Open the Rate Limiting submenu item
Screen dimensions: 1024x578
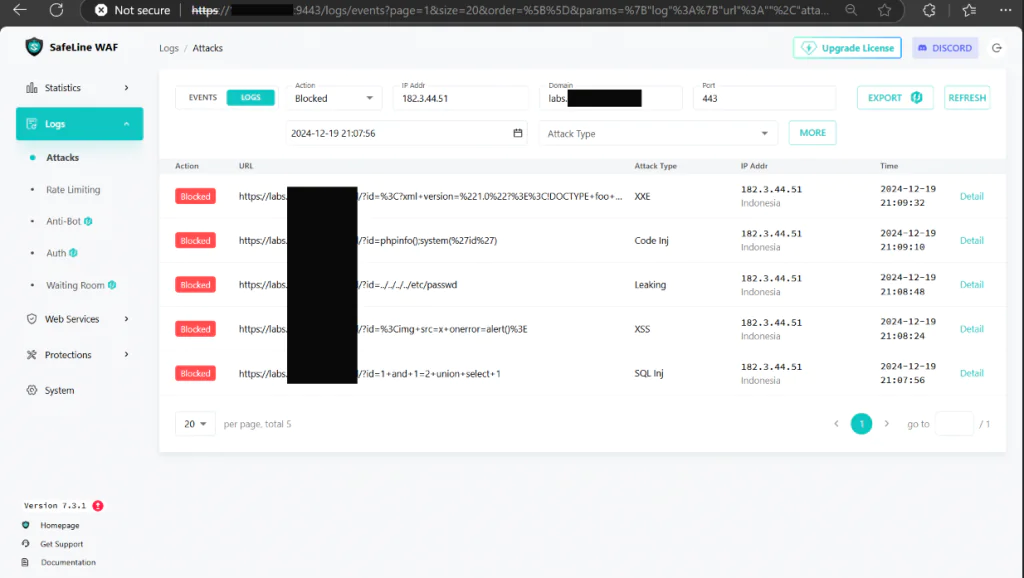73,189
